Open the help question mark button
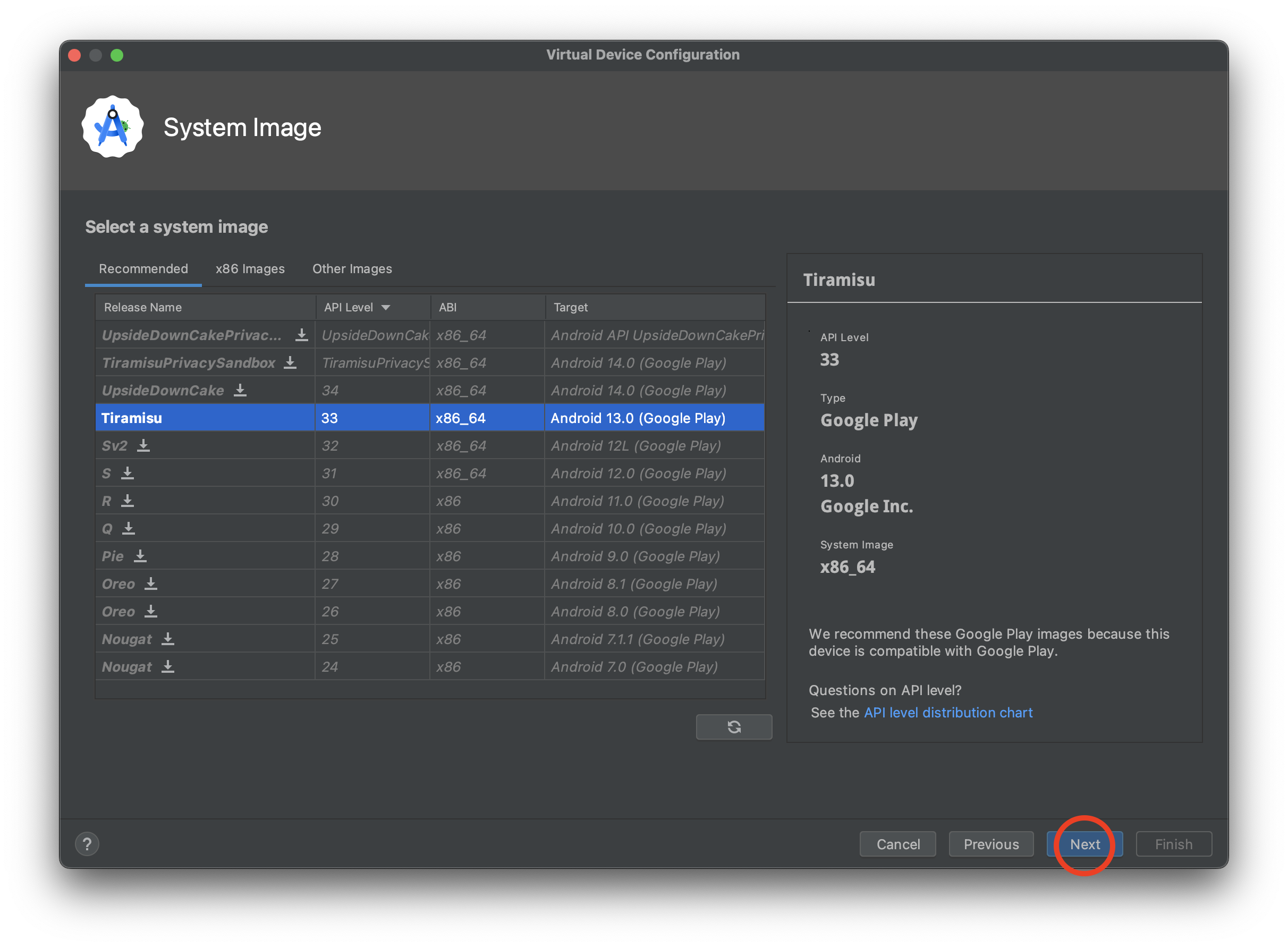 point(87,844)
